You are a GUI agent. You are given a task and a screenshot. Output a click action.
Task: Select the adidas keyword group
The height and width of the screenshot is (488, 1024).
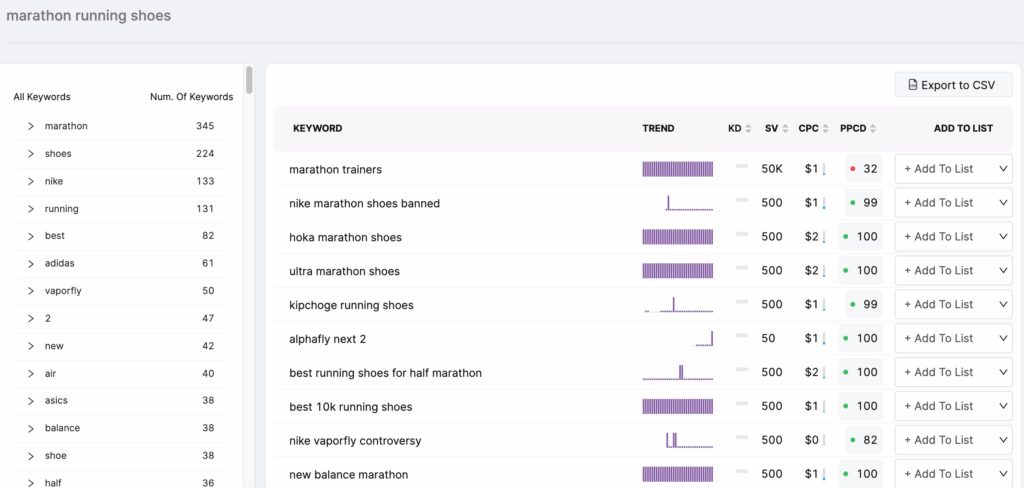(x=60, y=263)
